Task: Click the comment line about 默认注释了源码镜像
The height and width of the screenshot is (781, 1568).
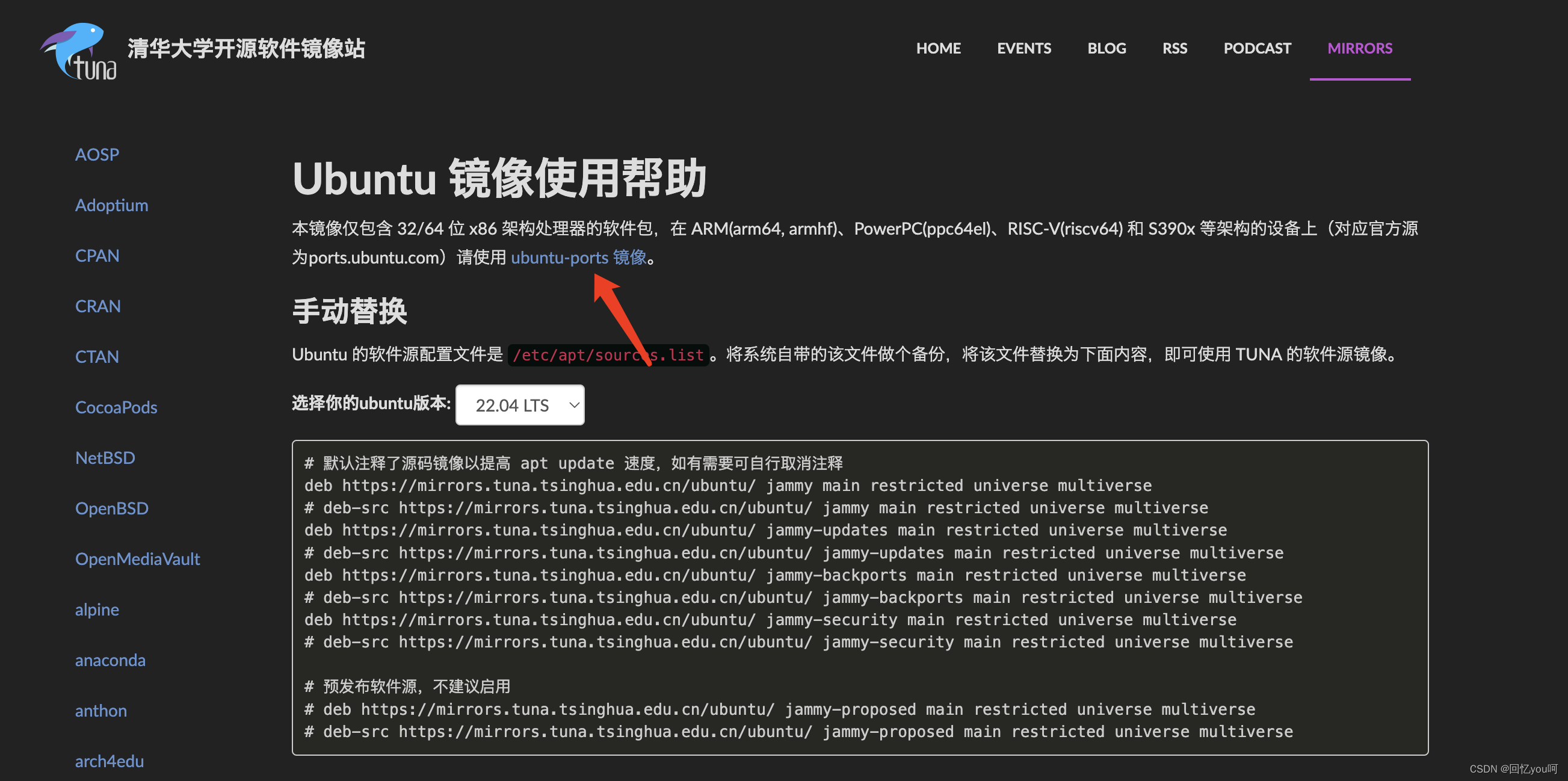Action: pyautogui.click(x=573, y=463)
